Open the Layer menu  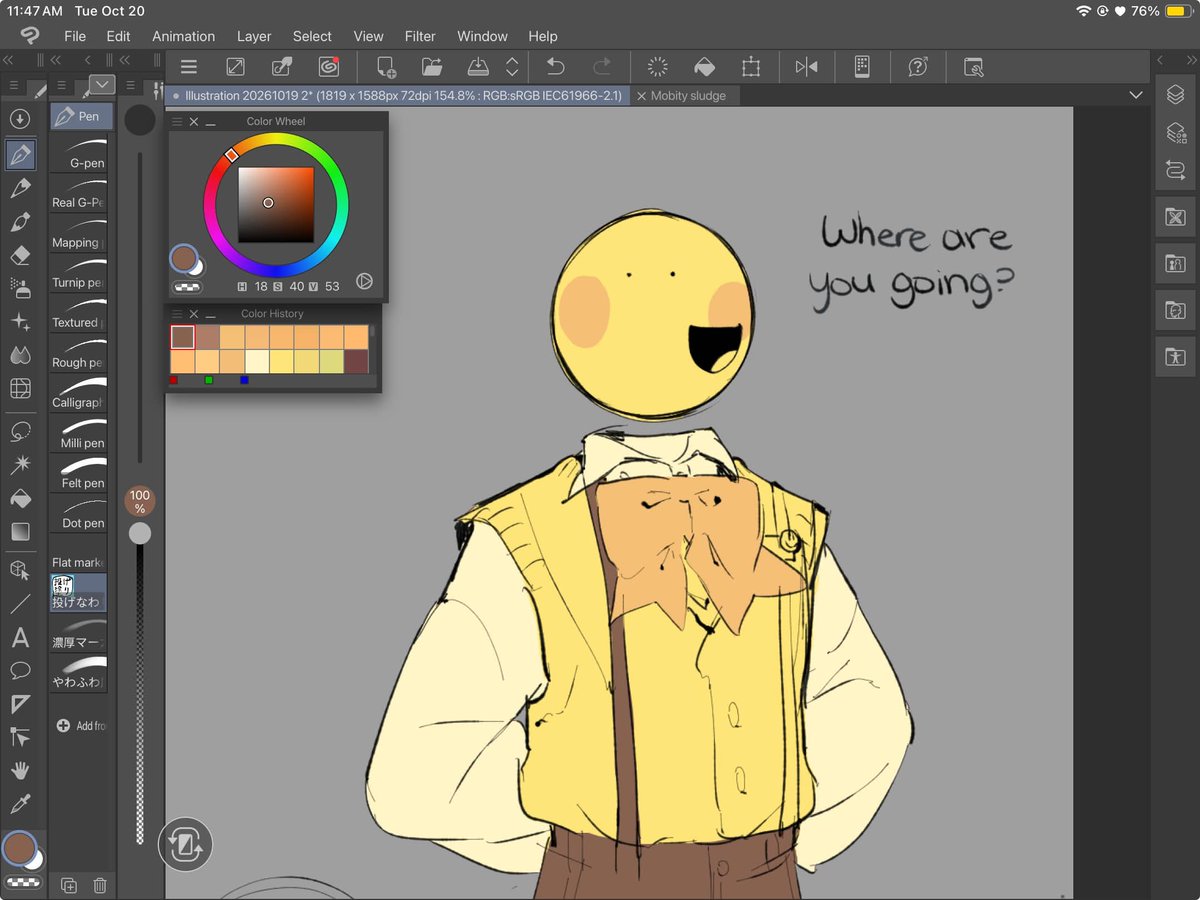click(254, 36)
